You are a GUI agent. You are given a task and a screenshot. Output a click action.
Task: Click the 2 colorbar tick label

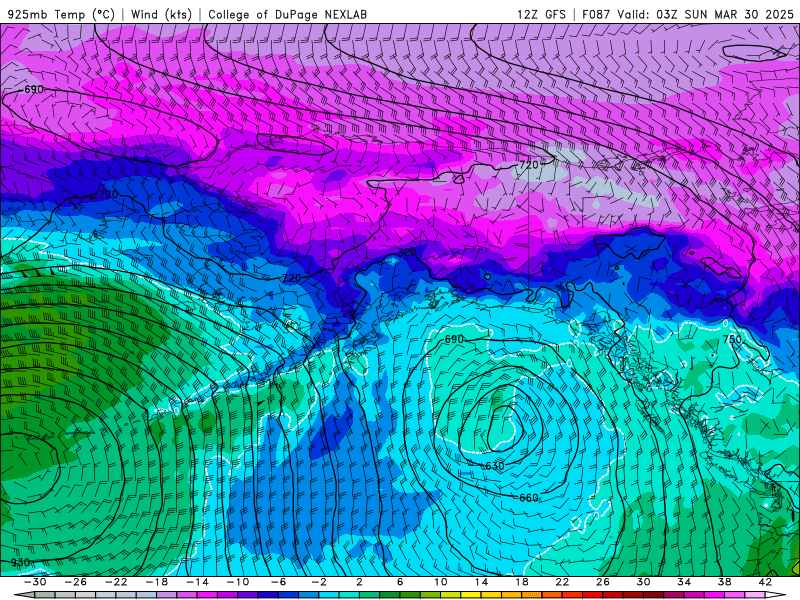pos(359,582)
